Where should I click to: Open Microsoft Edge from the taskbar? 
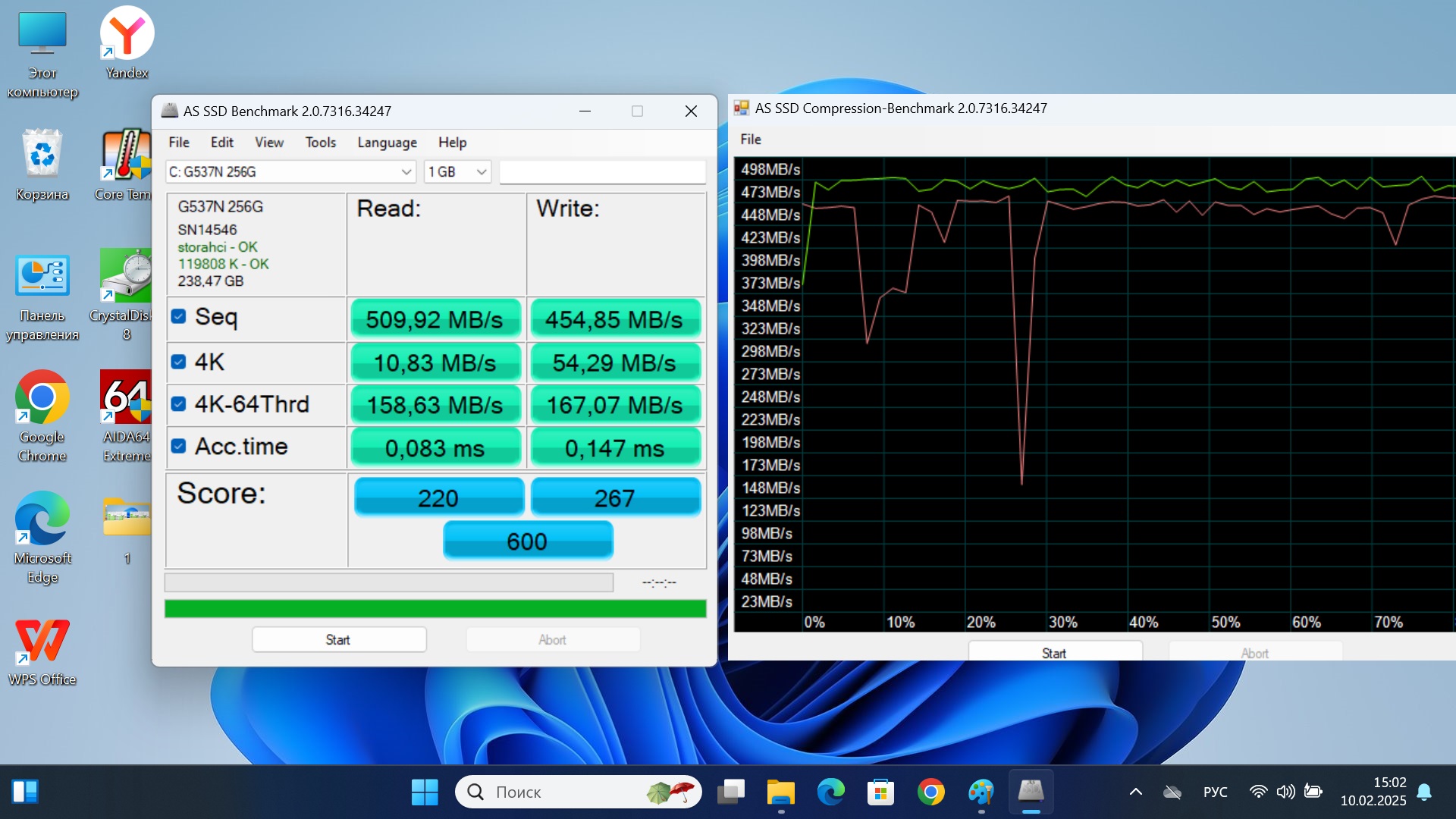[830, 792]
